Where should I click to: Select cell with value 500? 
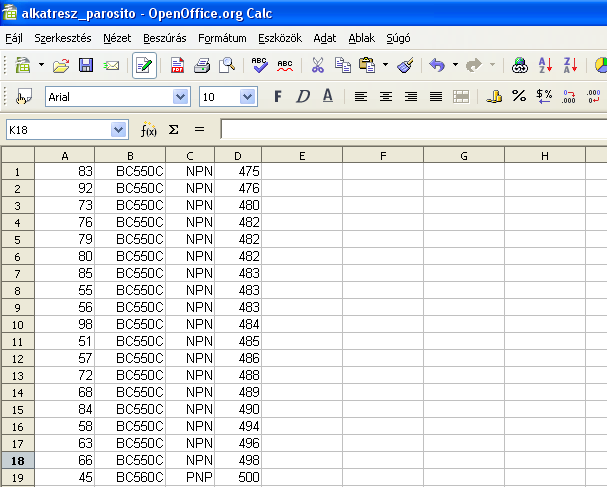pos(238,477)
